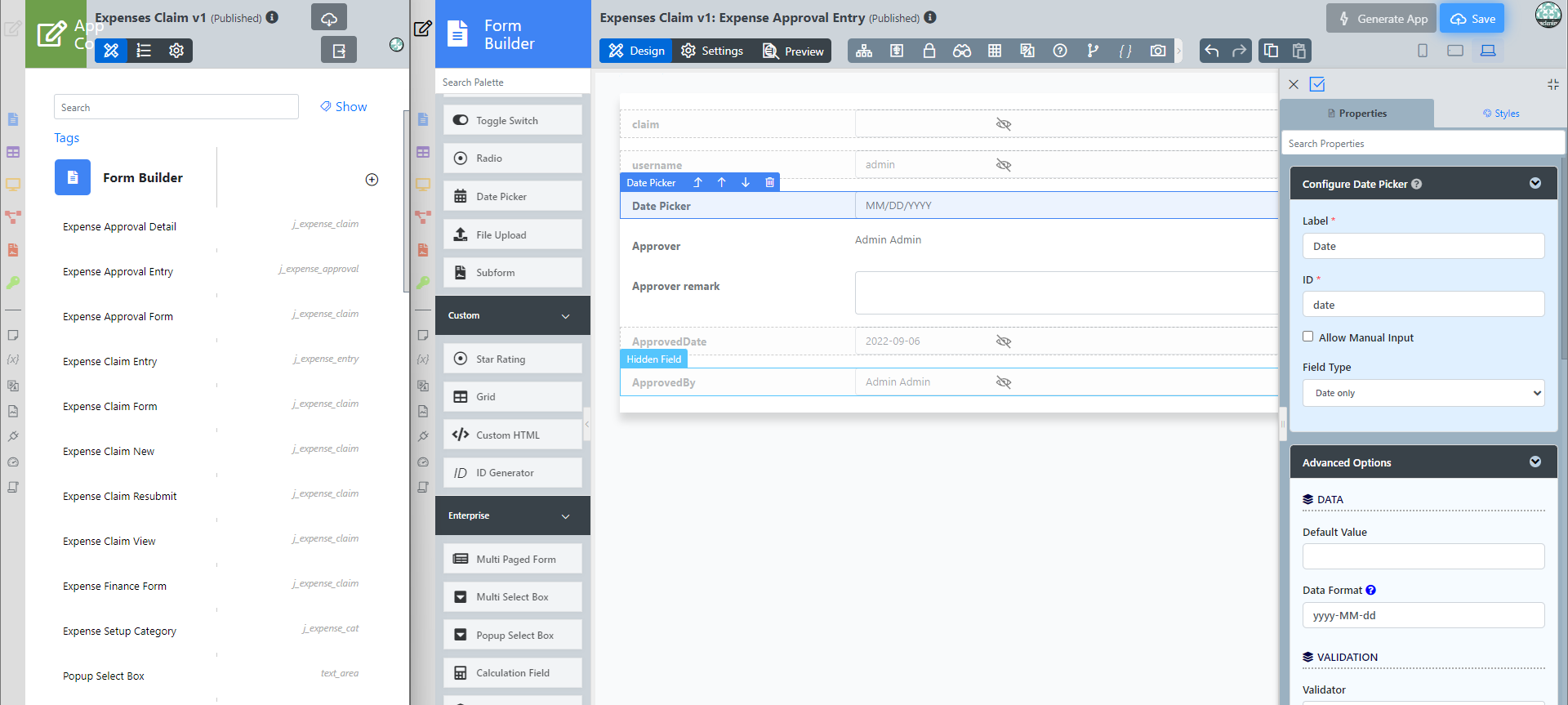Viewport: 1568px width, 705px height.
Task: Click the Generate App button
Action: coord(1382,19)
